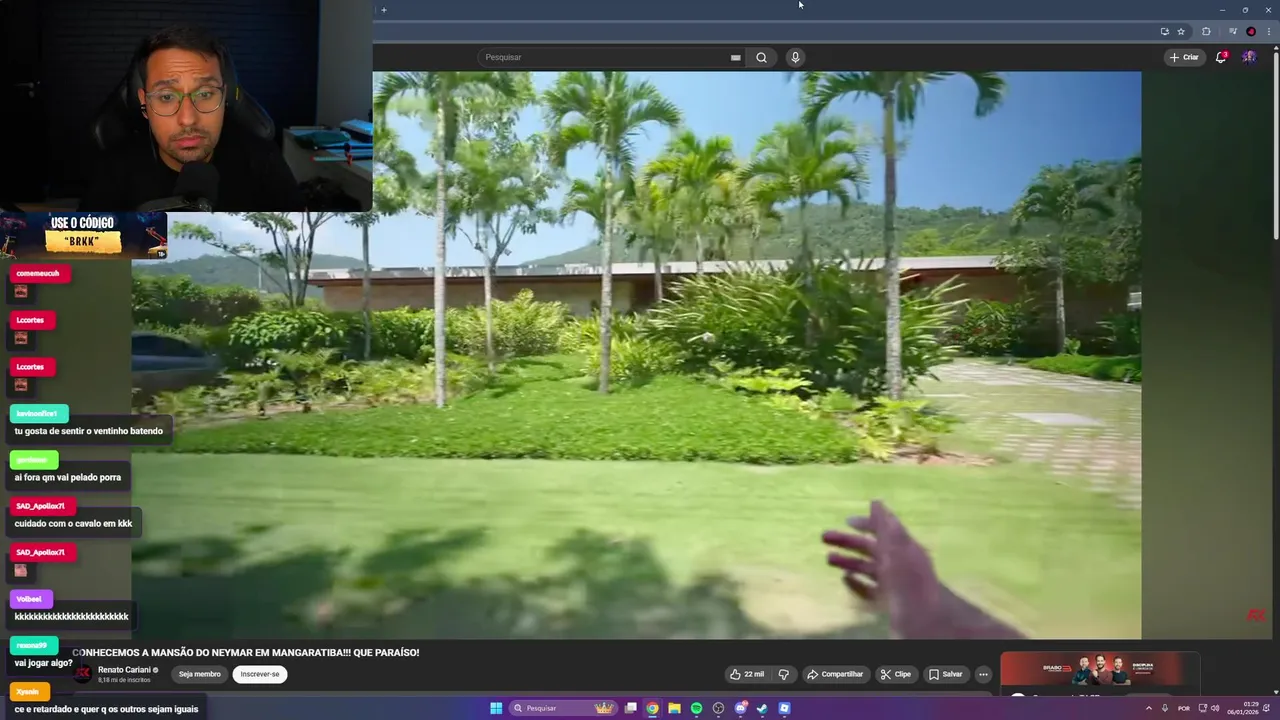This screenshot has width=1280, height=720.
Task: Click chat message 'vai jogar algo?'
Action: [43, 663]
